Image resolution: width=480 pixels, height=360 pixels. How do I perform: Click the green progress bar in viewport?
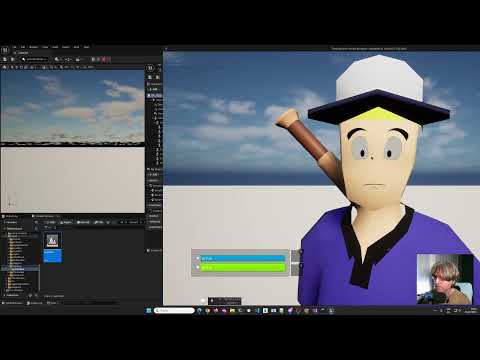[243, 267]
